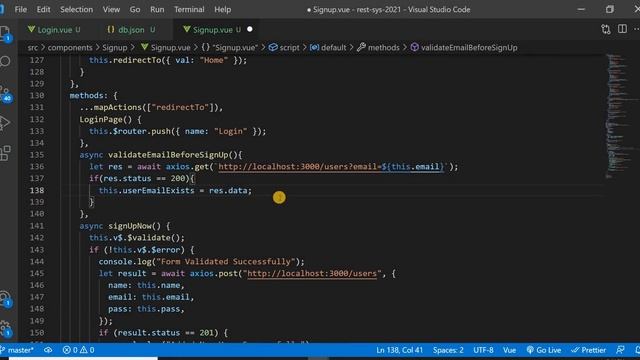Change encoding via UTF-8 in status bar
This screenshot has height=360, width=640.
[x=483, y=350]
